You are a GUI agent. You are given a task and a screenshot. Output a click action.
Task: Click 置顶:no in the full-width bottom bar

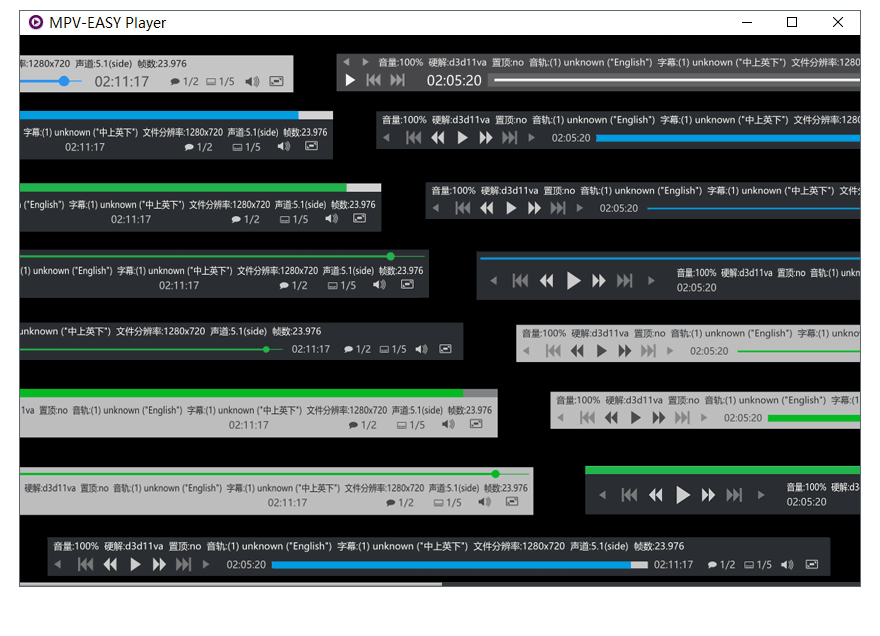coord(185,546)
